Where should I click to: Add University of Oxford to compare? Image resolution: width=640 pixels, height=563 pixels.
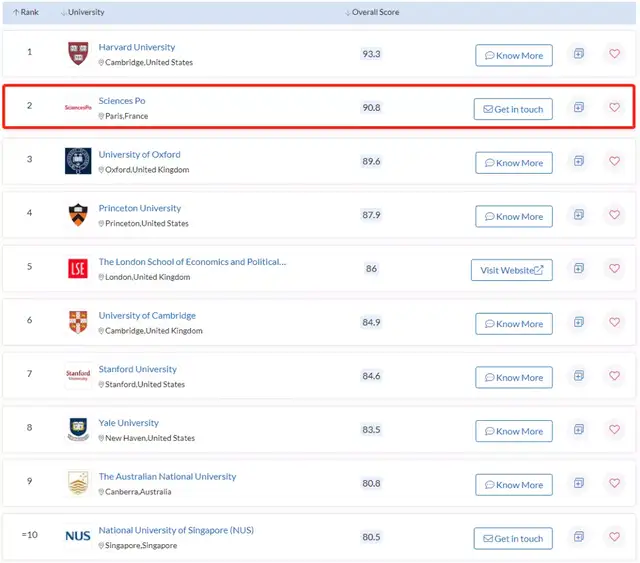tap(578, 161)
